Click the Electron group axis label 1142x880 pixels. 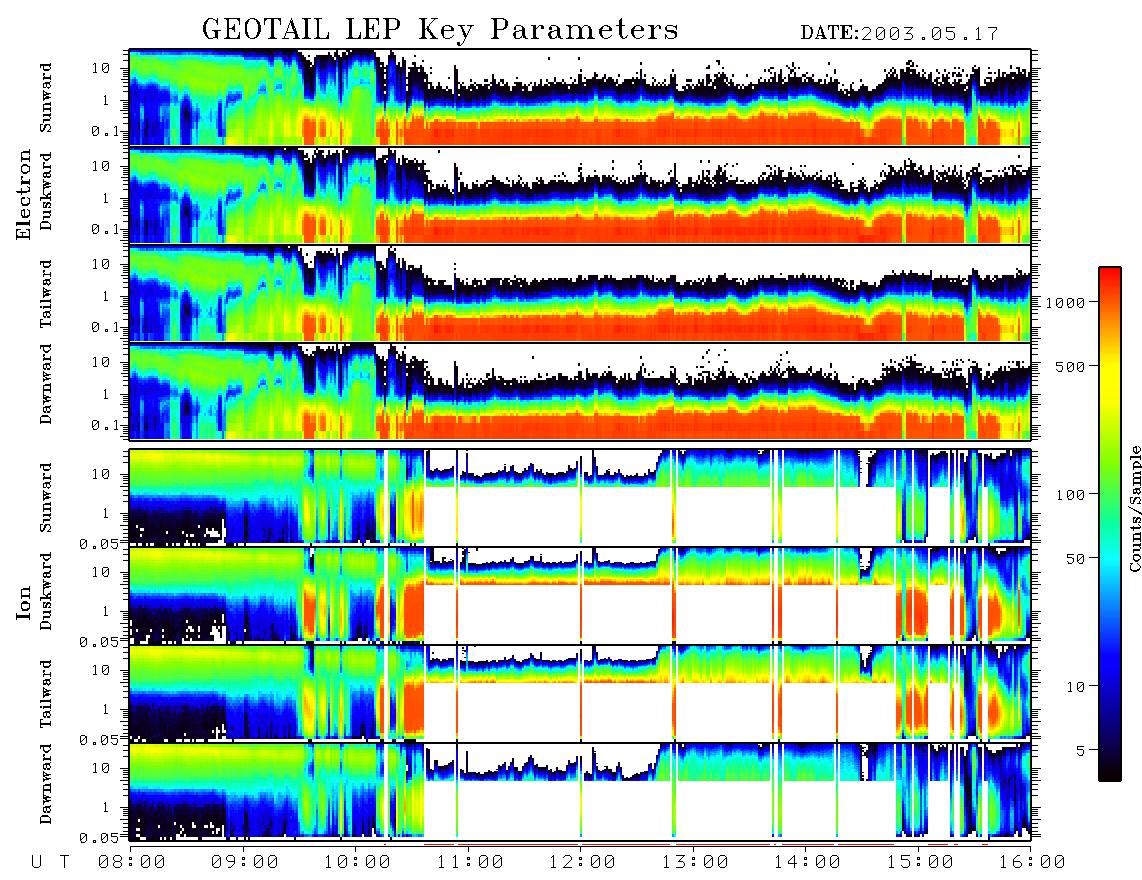tap(24, 195)
